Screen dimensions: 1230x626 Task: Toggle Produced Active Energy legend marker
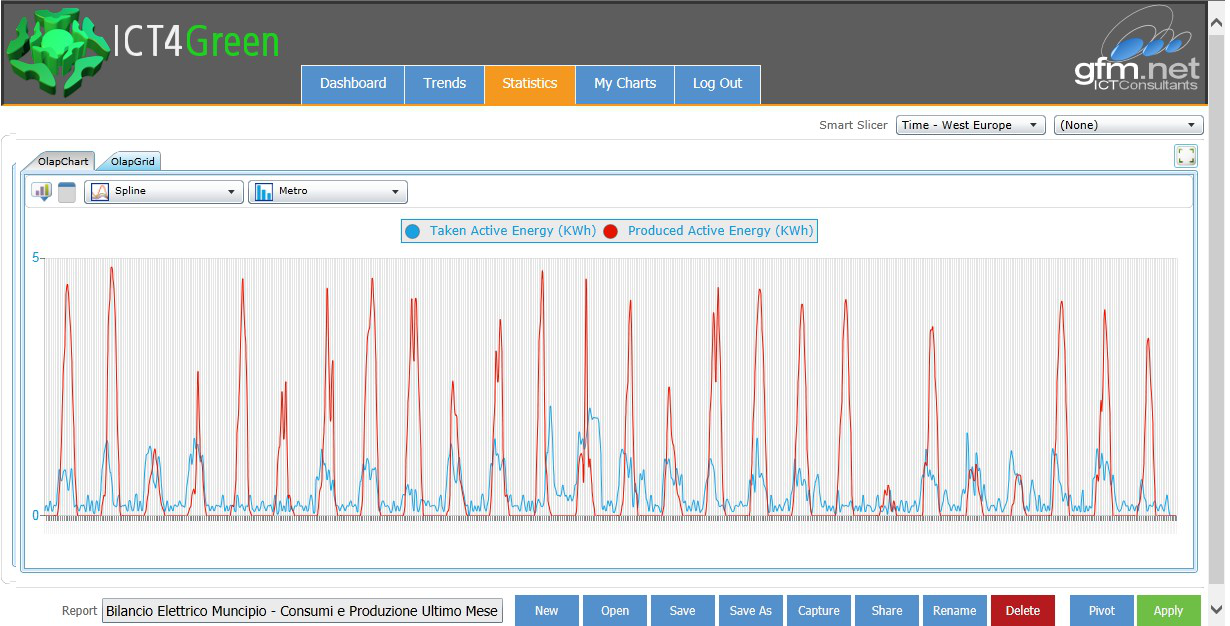point(610,231)
